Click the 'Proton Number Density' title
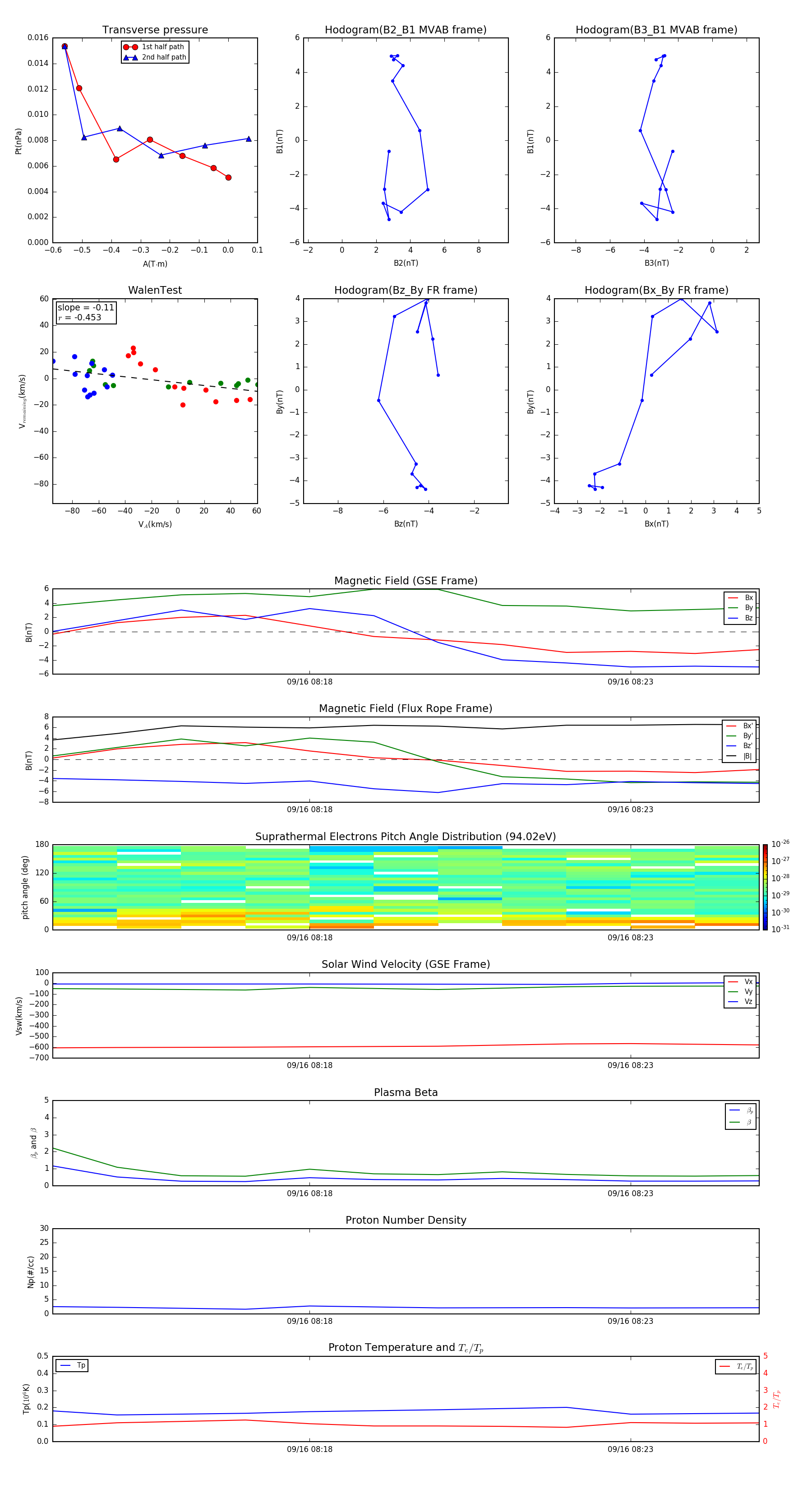This screenshot has height=1489, width=812. [406, 1220]
